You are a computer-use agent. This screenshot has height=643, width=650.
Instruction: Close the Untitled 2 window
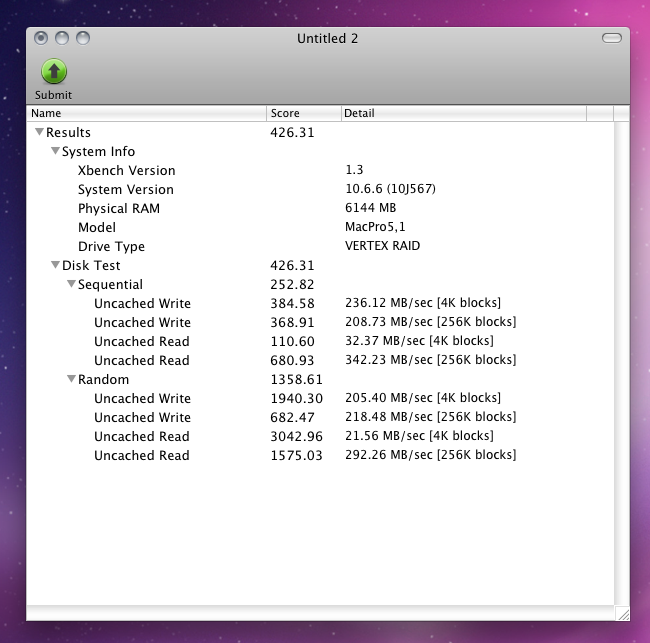coord(41,38)
